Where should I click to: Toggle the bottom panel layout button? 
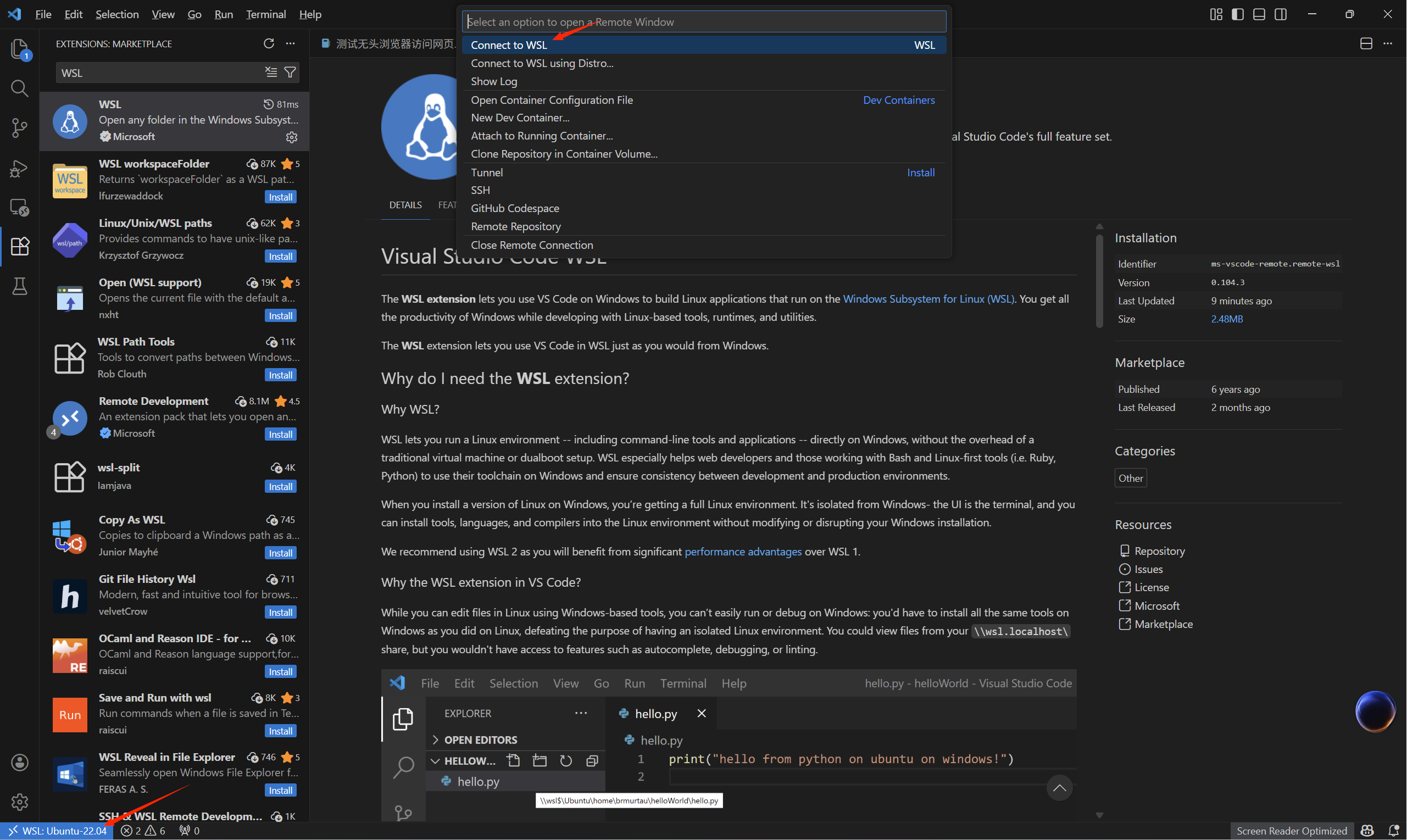coord(1259,14)
